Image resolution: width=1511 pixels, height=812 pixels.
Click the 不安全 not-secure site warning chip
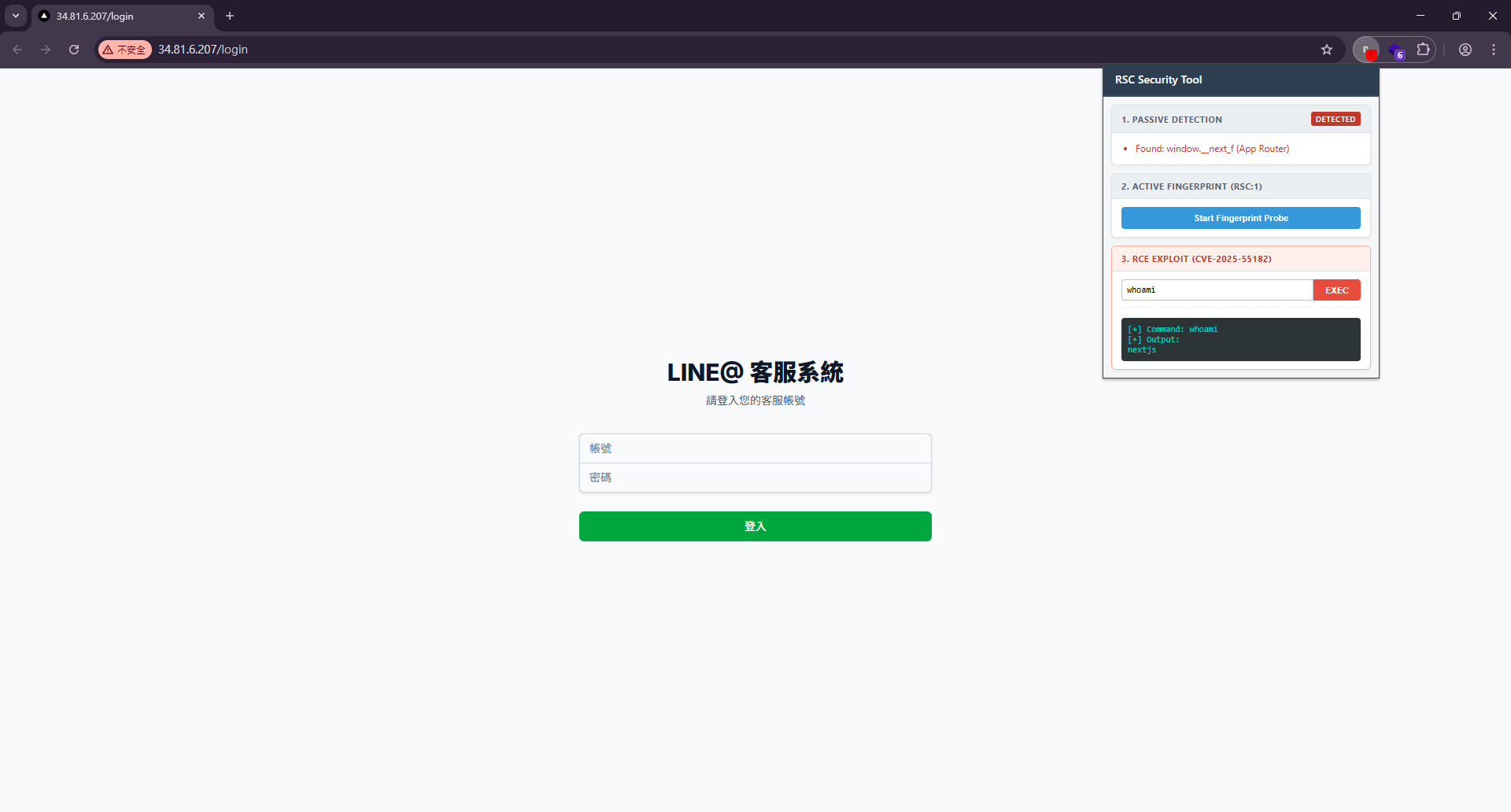click(125, 50)
